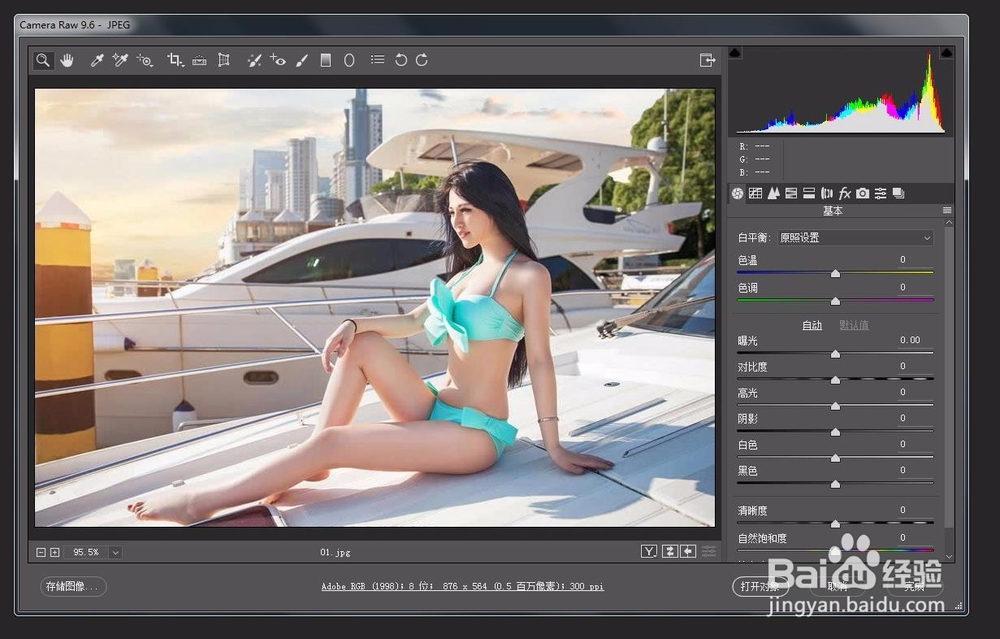Activate the White Balance eyedropper tool

pos(95,60)
